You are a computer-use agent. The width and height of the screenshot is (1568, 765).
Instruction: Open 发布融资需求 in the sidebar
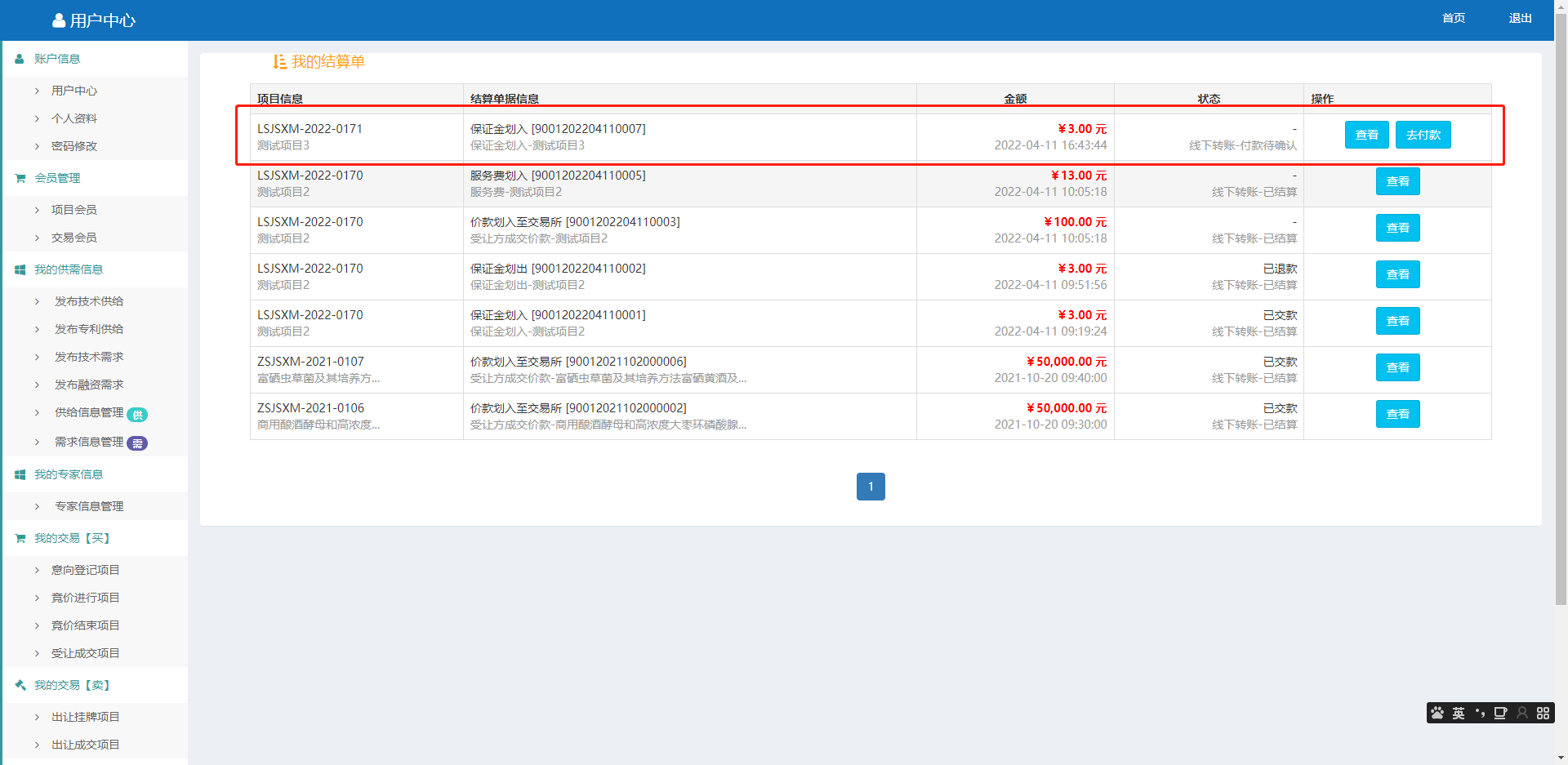89,385
